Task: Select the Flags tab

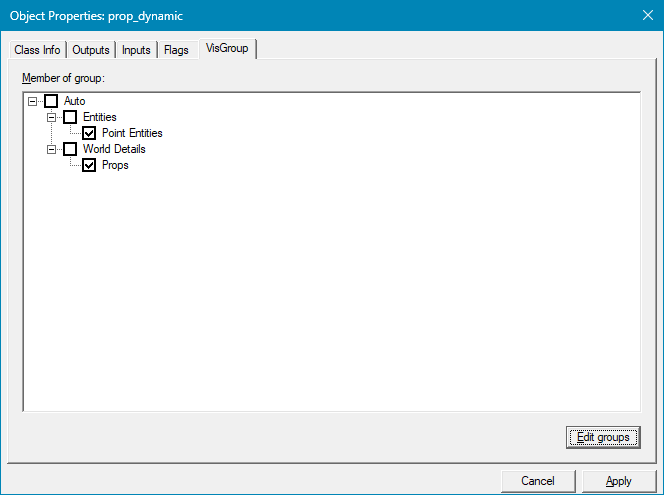Action: point(176,50)
